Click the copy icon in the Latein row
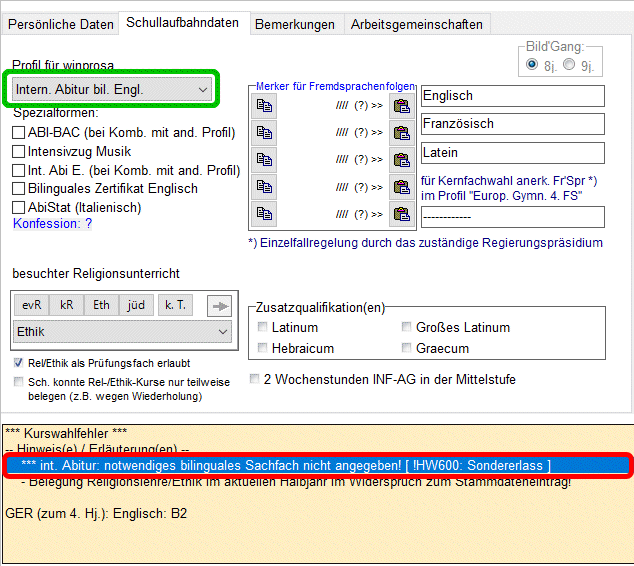The image size is (634, 566). (x=264, y=159)
